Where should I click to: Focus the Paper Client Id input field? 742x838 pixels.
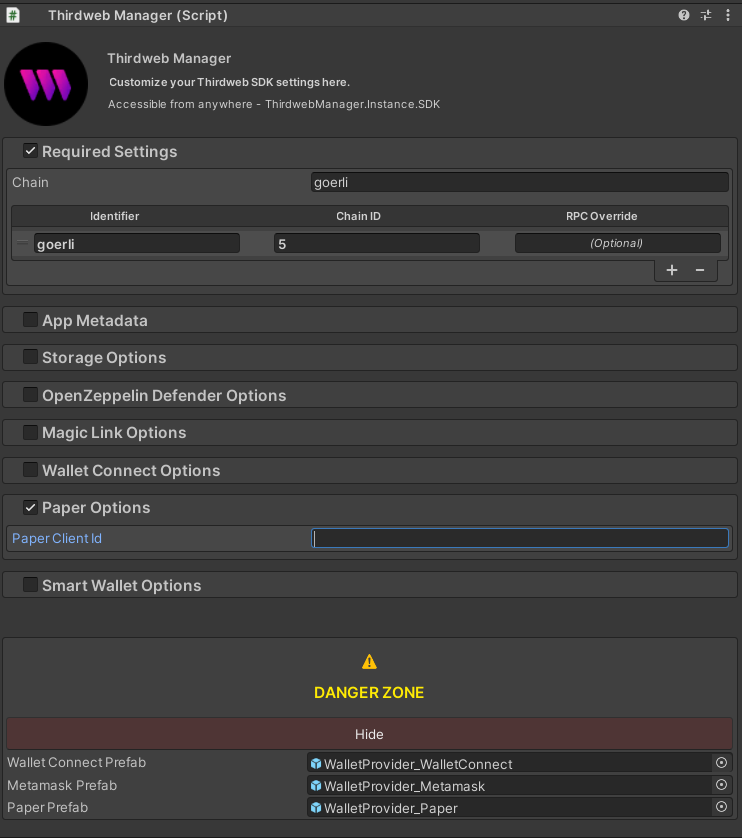(520, 538)
